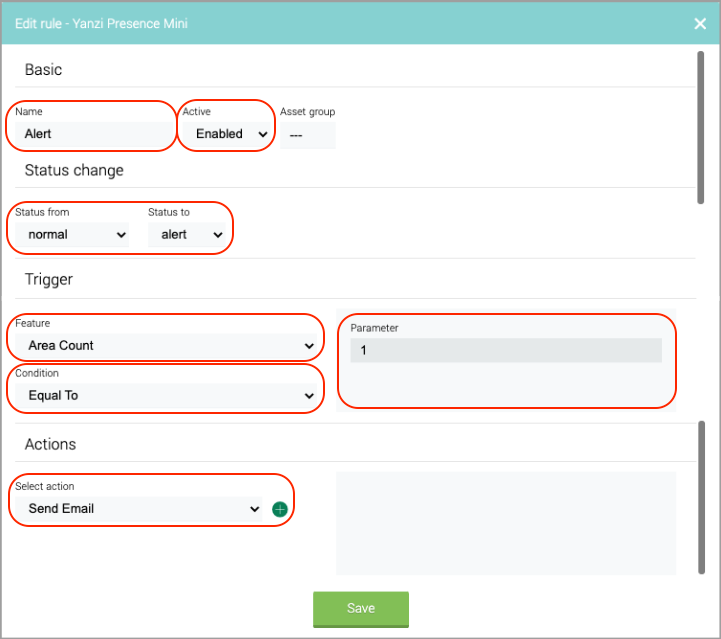Click the upper dialog scrollbar
The width and height of the screenshot is (721, 639).
[x=700, y=127]
